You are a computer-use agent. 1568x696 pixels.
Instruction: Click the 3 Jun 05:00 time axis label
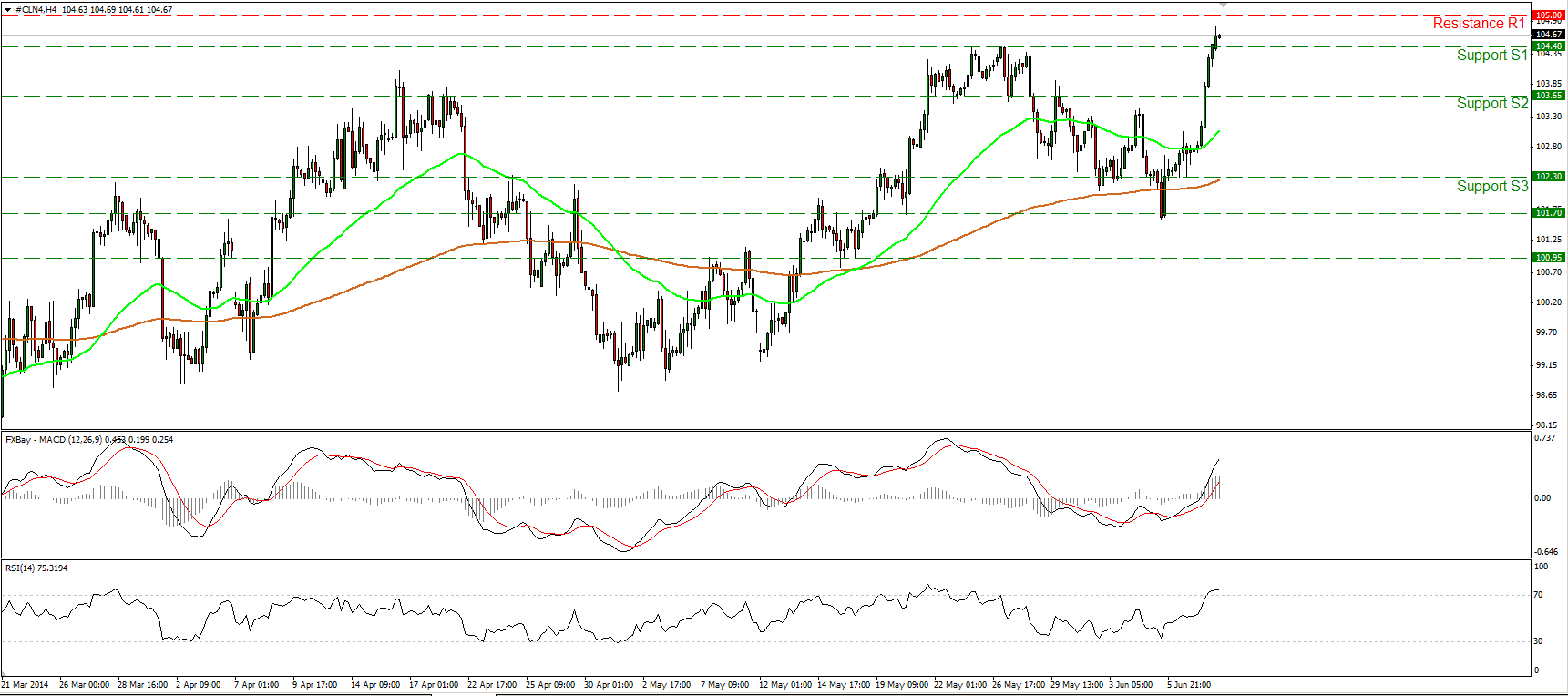1131,685
